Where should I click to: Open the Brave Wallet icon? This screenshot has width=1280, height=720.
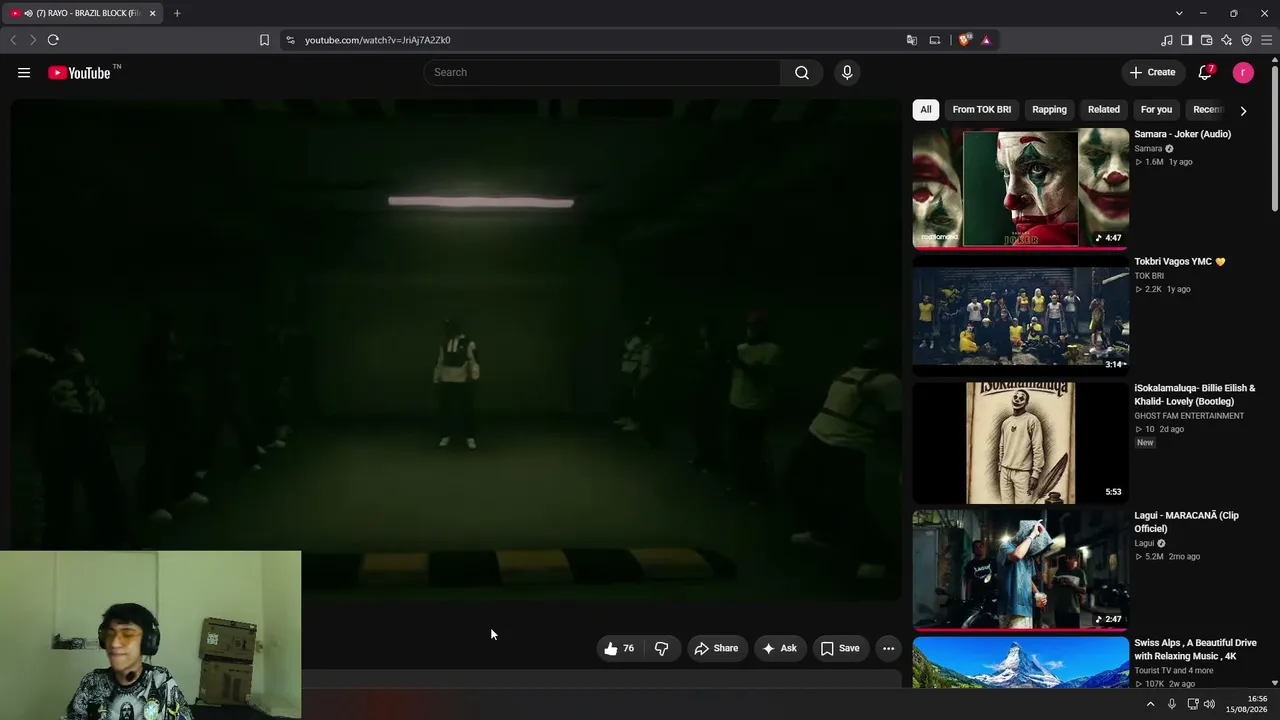[x=1207, y=40]
